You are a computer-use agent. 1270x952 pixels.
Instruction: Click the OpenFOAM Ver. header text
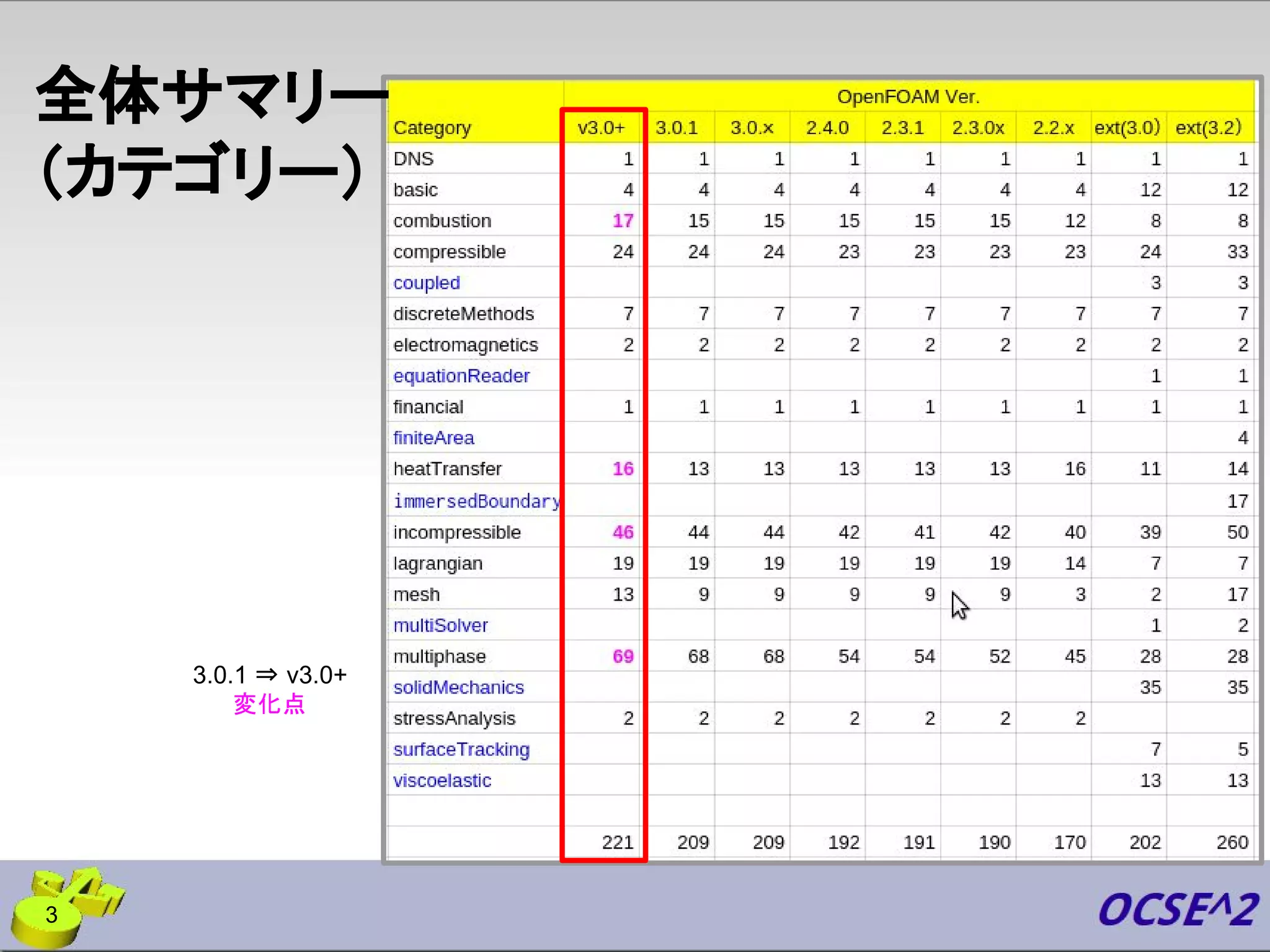pos(908,97)
